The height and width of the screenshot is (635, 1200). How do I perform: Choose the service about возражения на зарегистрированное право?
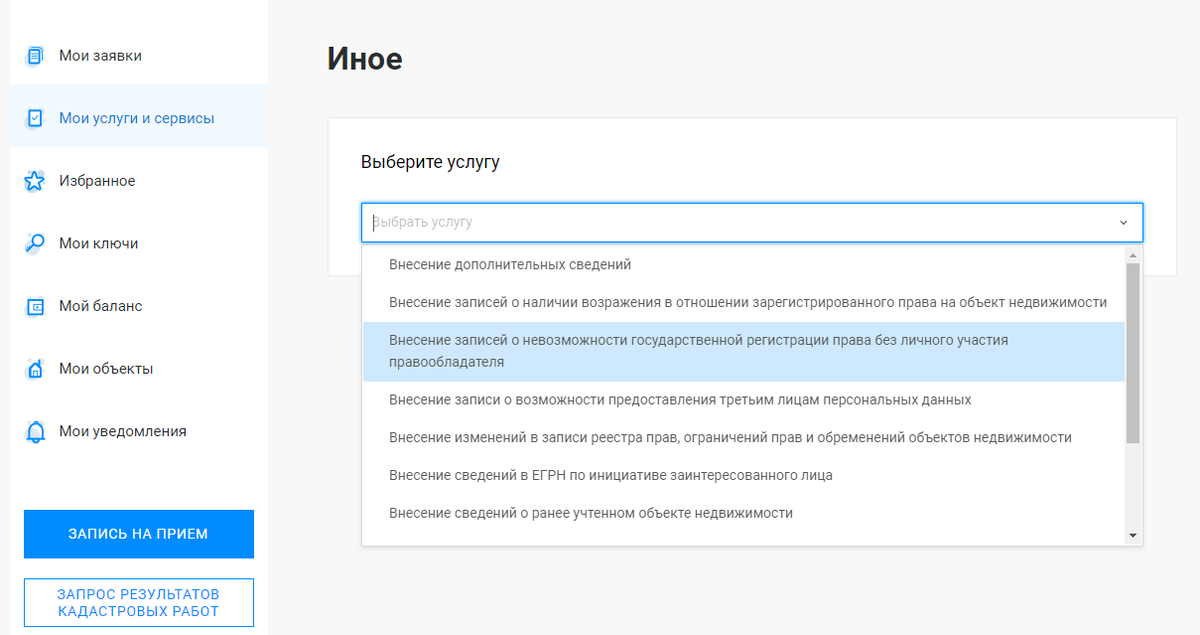700,301
